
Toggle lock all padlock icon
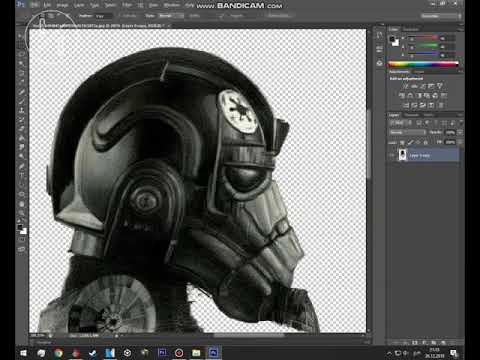(426, 142)
